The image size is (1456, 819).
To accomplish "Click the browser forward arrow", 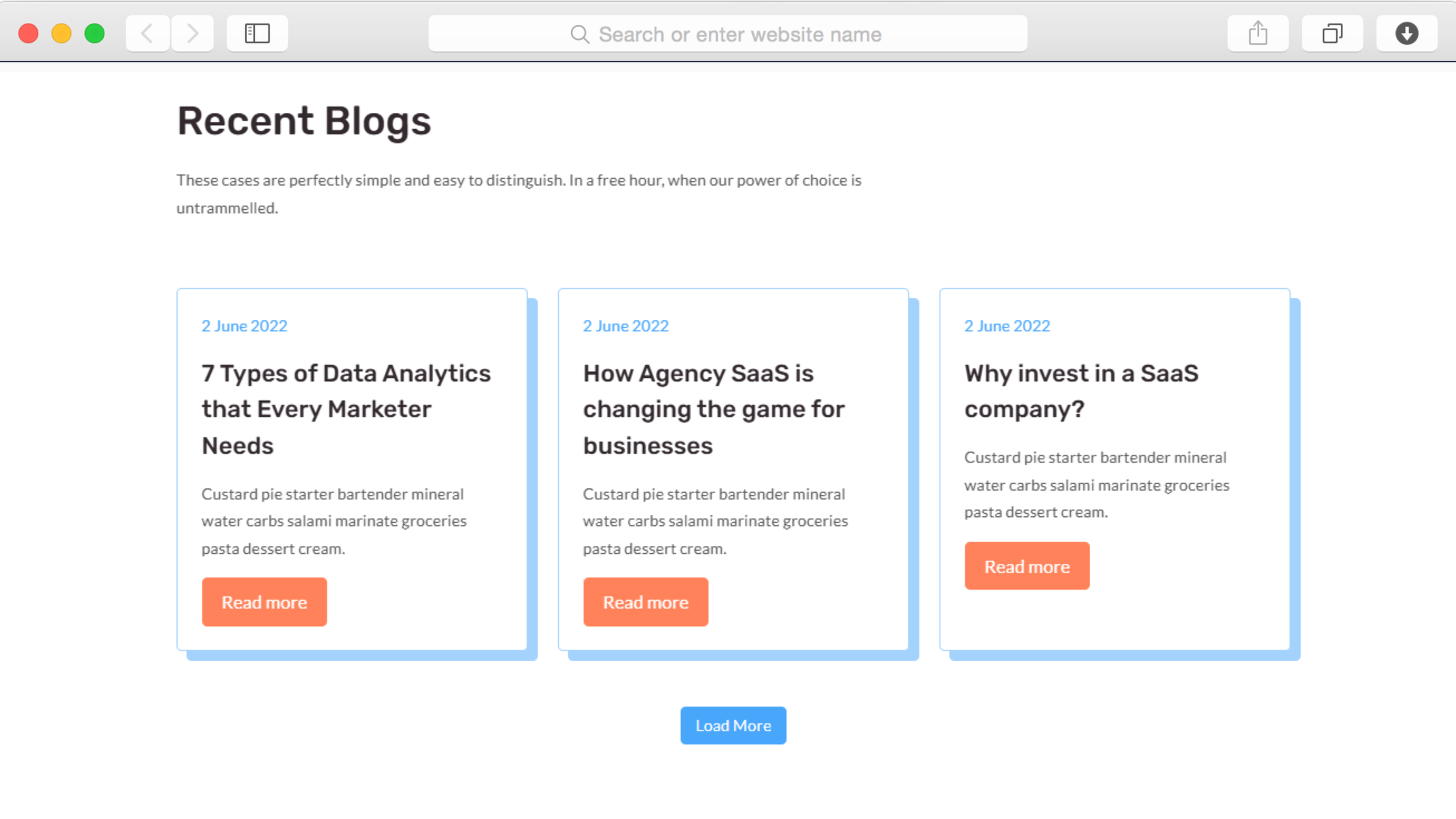I will [x=192, y=33].
